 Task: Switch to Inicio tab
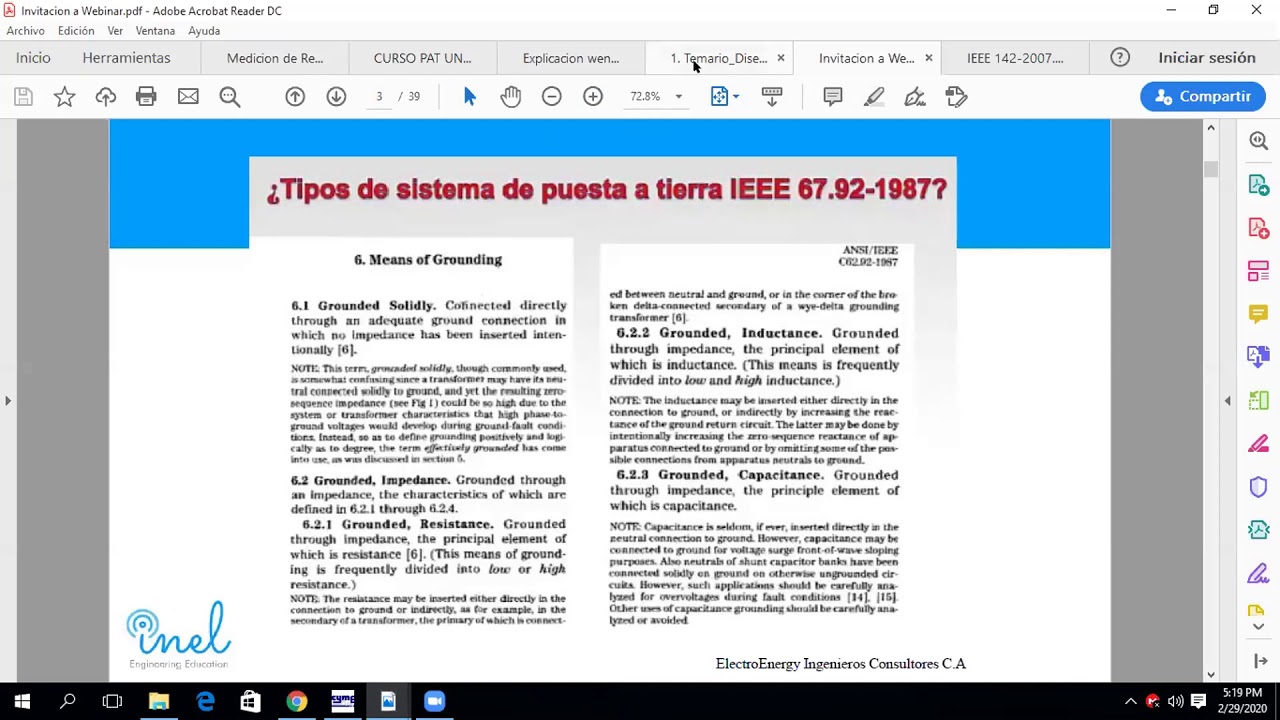pyautogui.click(x=33, y=58)
